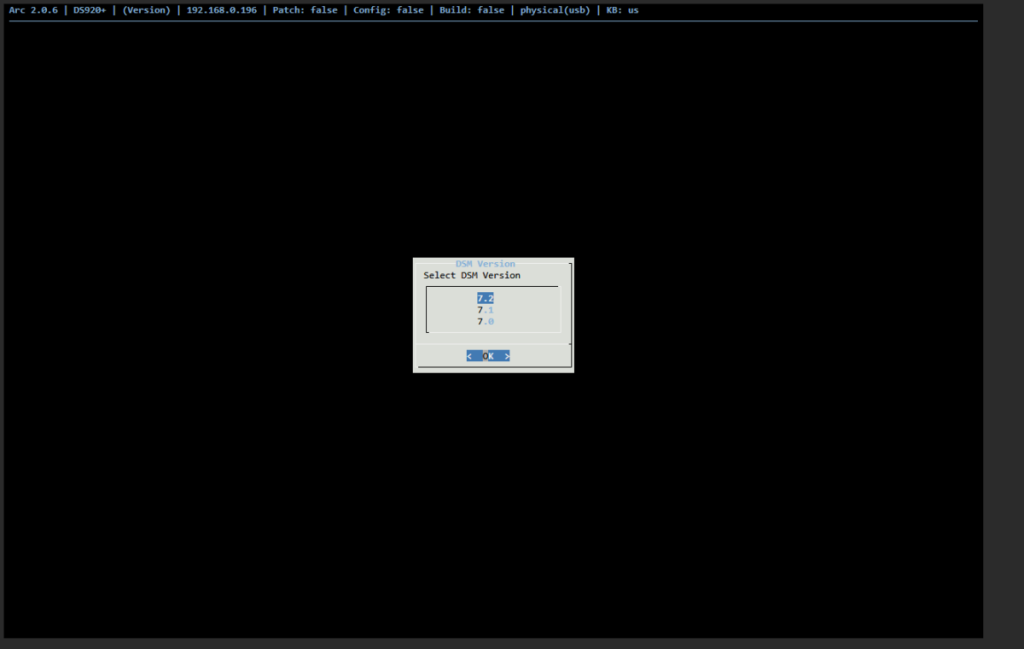1024x649 pixels.
Task: Click the 'Select DSM Version' prompt text
Action: click(472, 275)
